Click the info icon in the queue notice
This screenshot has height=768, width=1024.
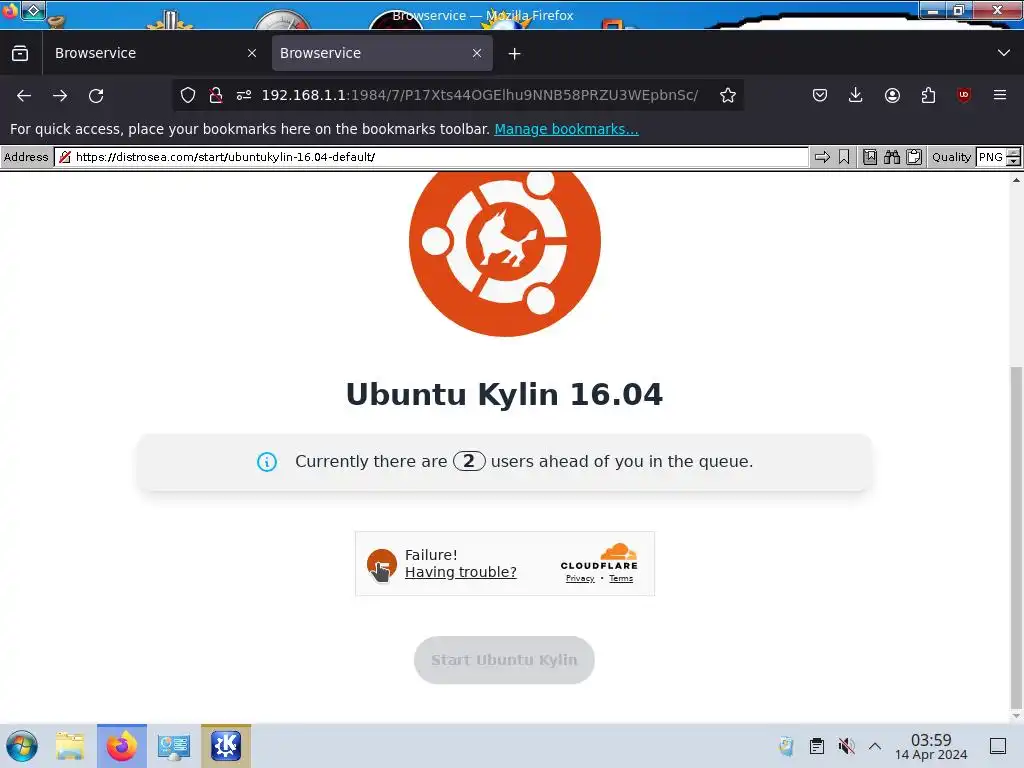(266, 462)
